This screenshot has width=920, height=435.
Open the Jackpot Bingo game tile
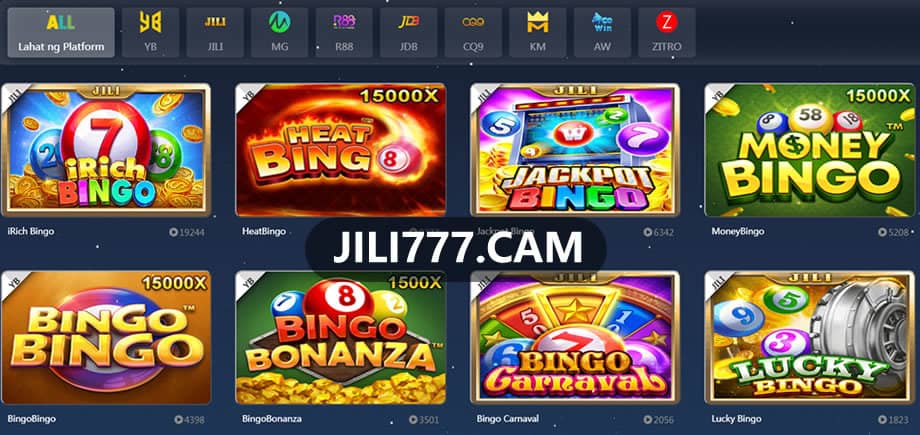click(x=575, y=150)
